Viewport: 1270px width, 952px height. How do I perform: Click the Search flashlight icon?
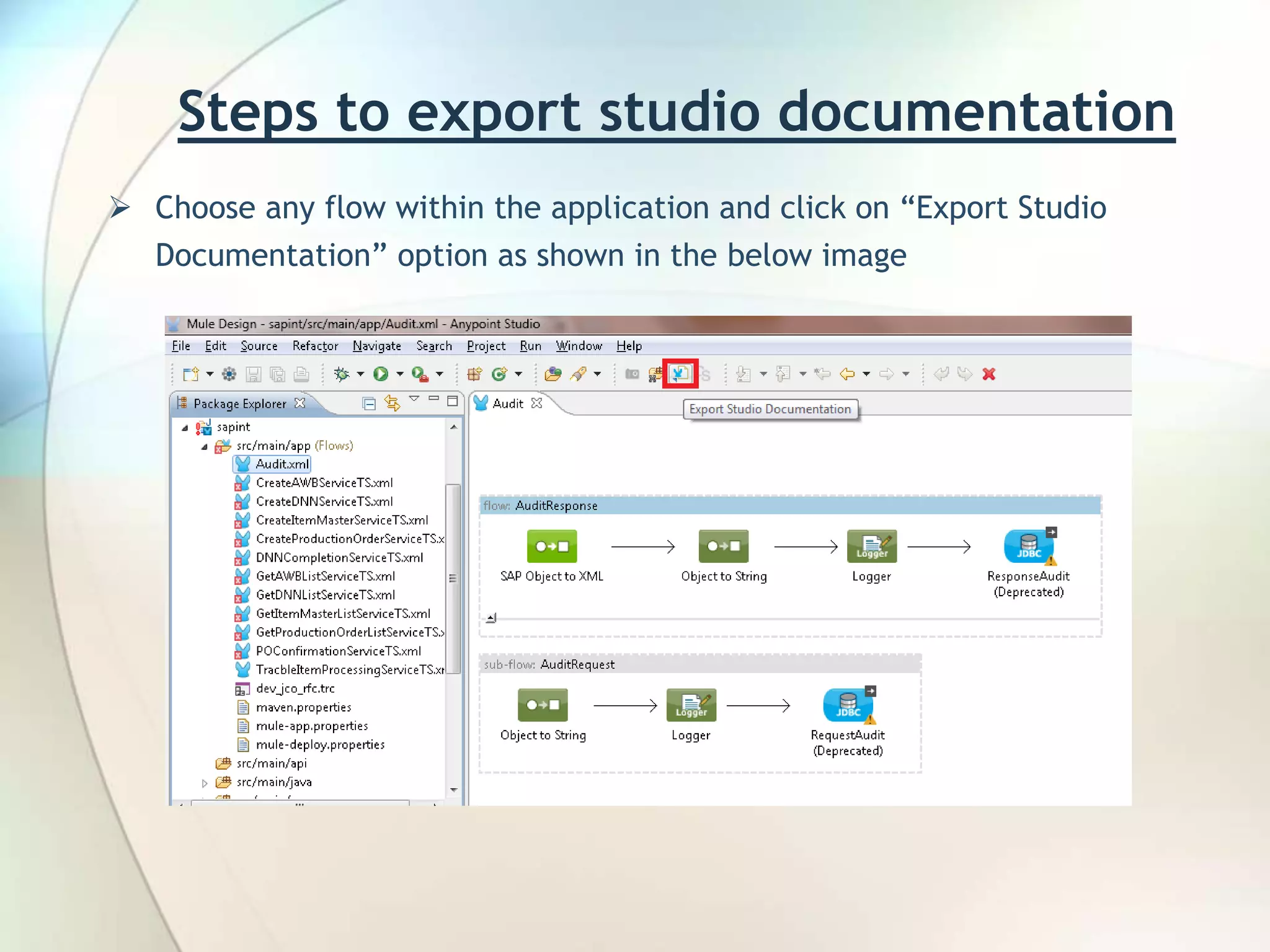(x=579, y=374)
